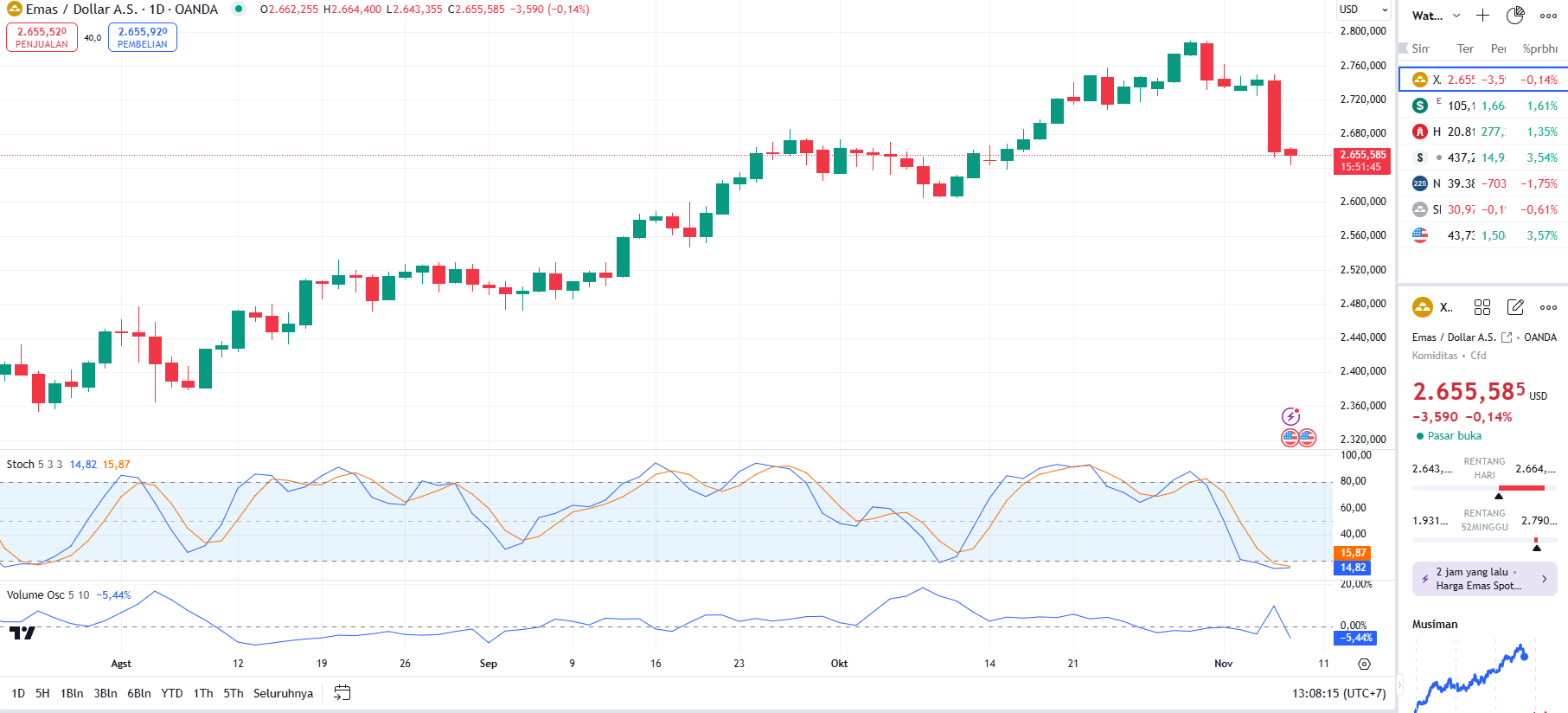Expand the gold spot price news item

click(x=1484, y=579)
